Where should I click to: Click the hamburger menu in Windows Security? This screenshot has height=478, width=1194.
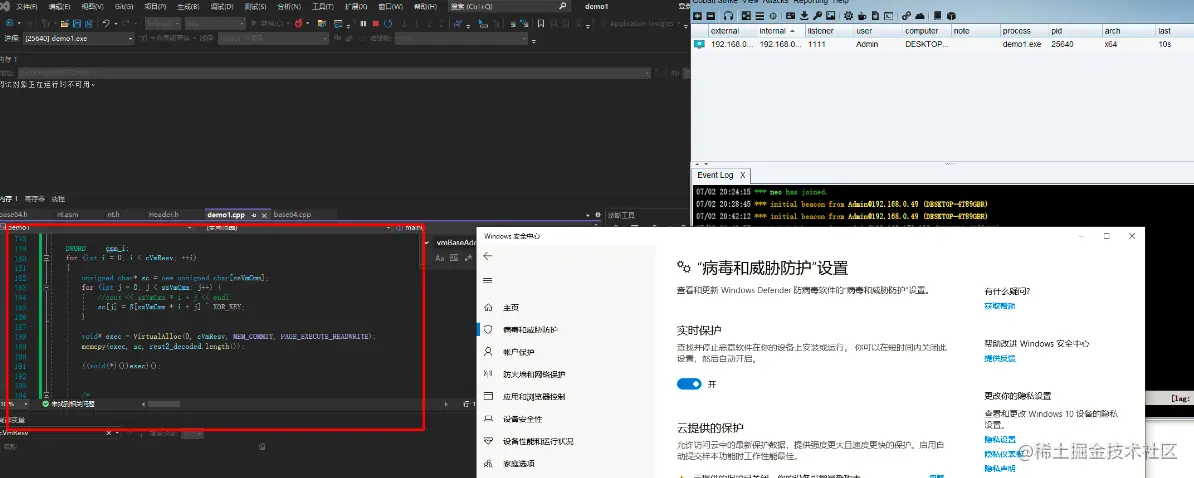(x=488, y=281)
